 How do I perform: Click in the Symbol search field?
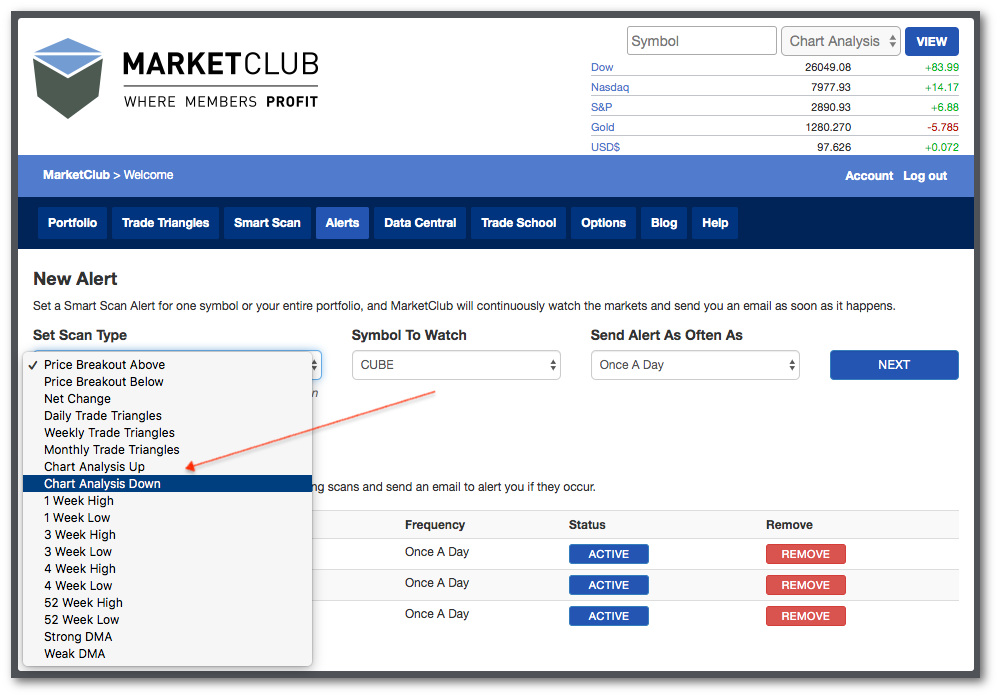(x=701, y=41)
